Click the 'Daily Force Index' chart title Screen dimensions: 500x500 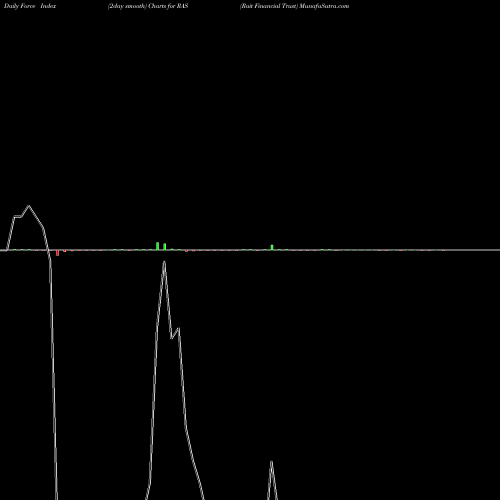[x=30, y=6]
